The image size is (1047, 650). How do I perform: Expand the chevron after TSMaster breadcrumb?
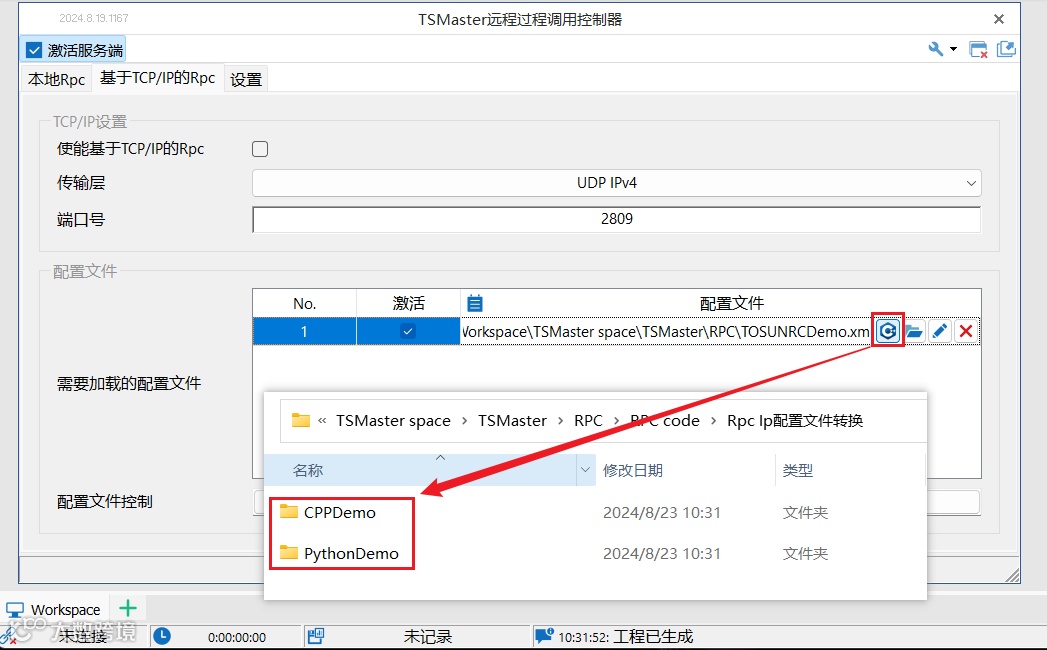[x=560, y=421]
